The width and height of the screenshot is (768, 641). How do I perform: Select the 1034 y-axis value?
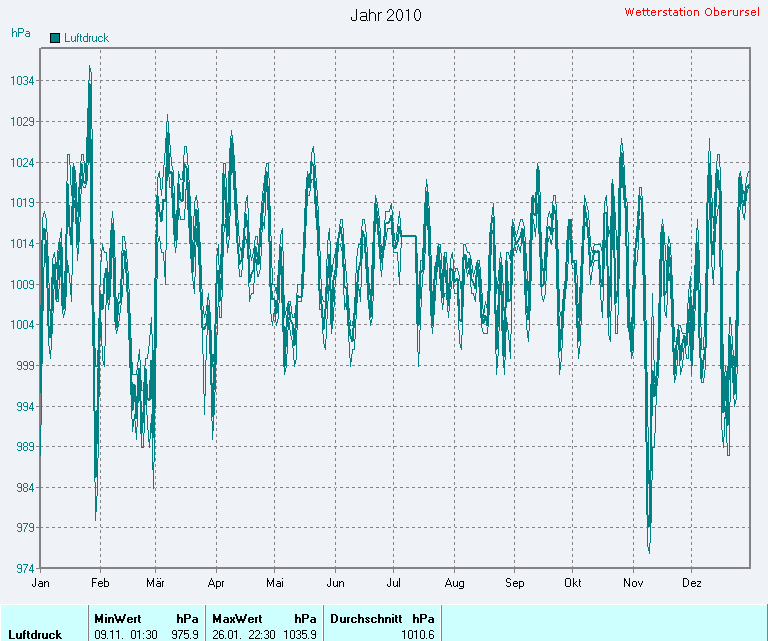click(23, 81)
